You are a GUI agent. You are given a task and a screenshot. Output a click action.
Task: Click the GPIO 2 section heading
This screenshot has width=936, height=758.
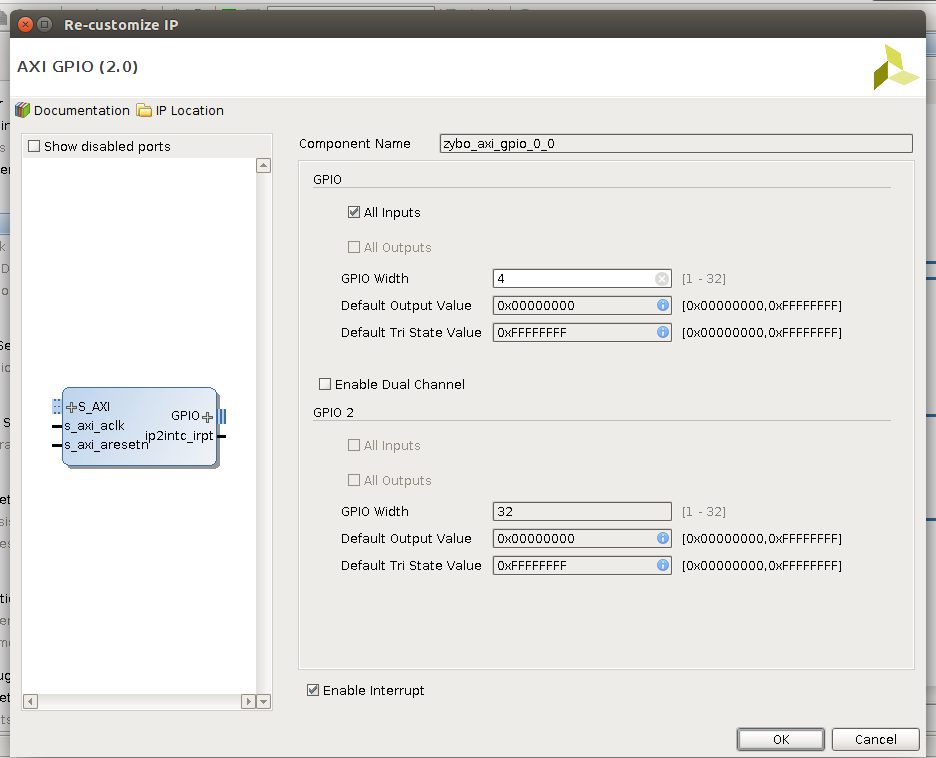click(x=333, y=412)
